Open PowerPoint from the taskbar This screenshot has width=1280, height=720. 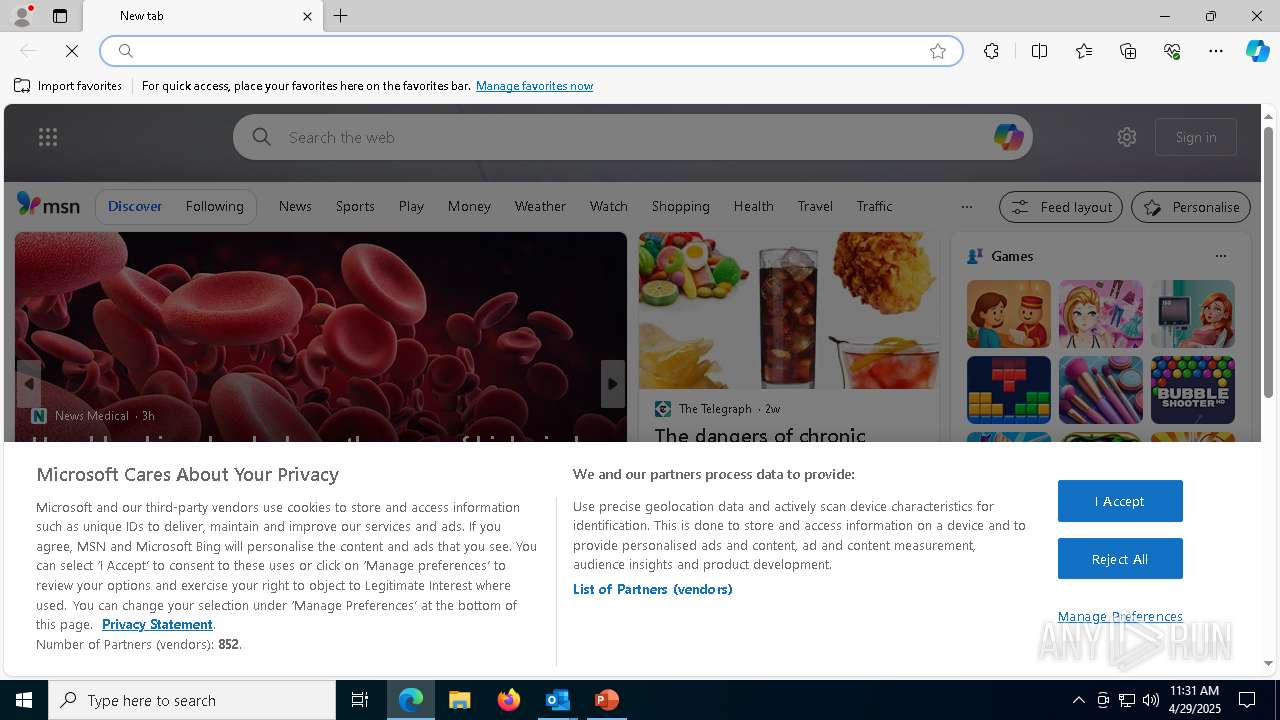(606, 700)
